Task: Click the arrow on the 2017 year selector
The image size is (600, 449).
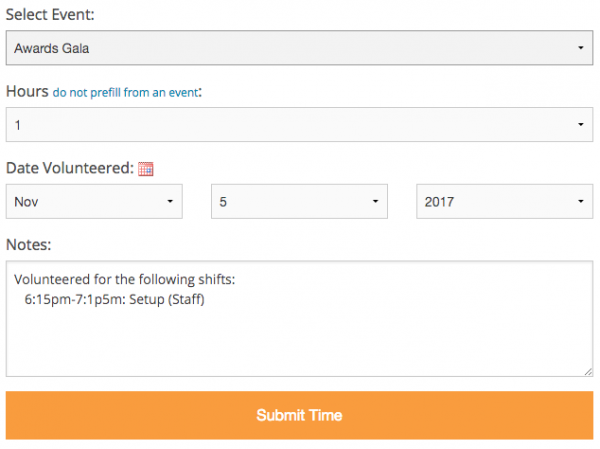Action: click(x=580, y=202)
